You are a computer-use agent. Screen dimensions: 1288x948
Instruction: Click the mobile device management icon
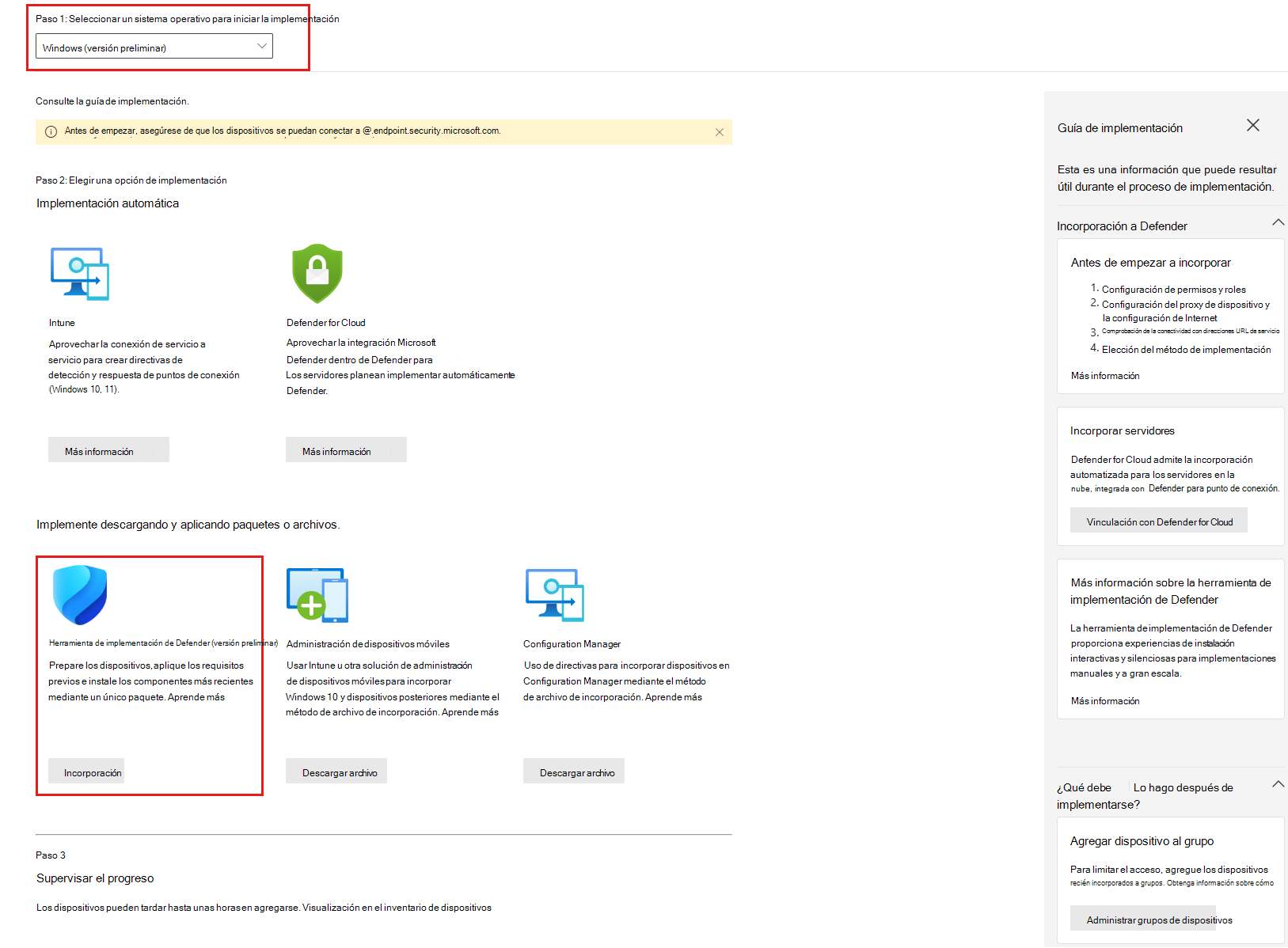click(317, 595)
